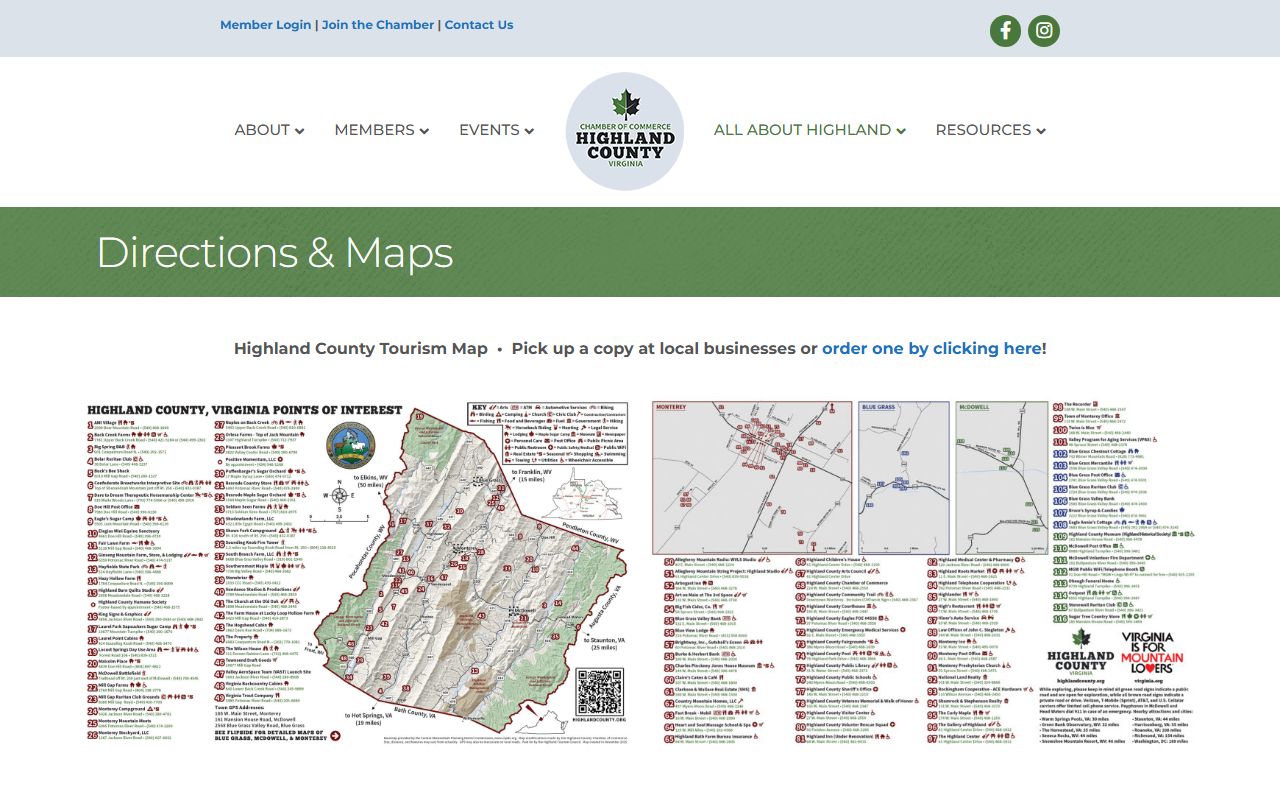The height and width of the screenshot is (800, 1280).
Task: Open the Member Login link
Action: point(266,25)
